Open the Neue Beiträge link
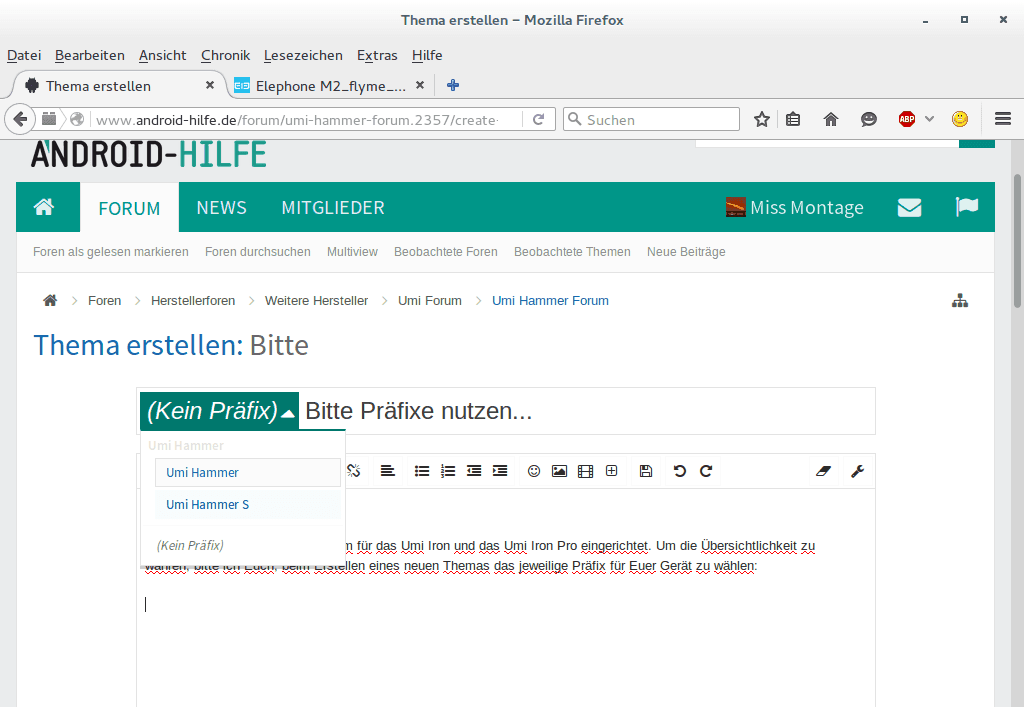This screenshot has width=1024, height=707. tap(686, 252)
